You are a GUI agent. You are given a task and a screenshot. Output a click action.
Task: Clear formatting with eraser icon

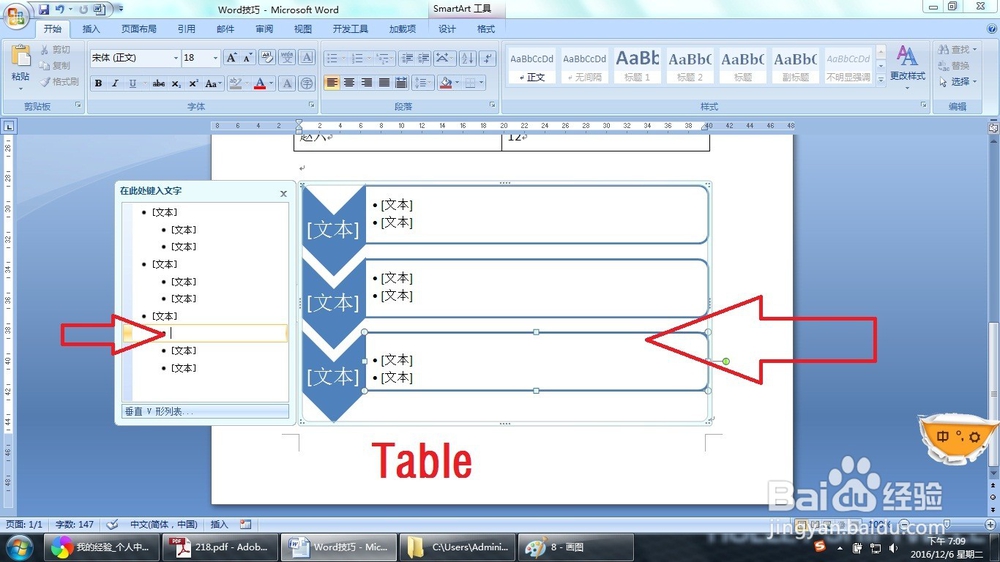267,58
